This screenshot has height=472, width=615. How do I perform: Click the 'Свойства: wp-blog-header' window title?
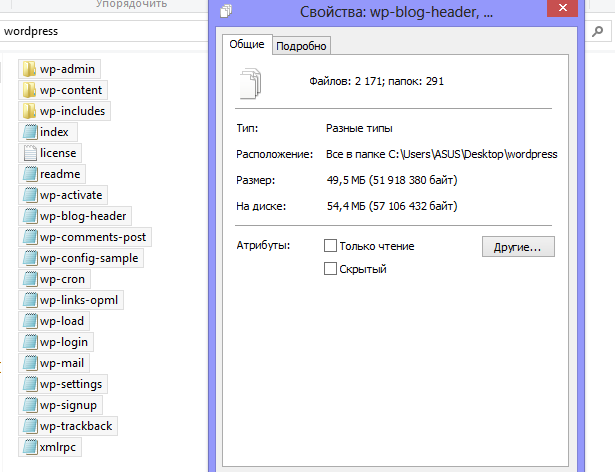click(x=396, y=12)
